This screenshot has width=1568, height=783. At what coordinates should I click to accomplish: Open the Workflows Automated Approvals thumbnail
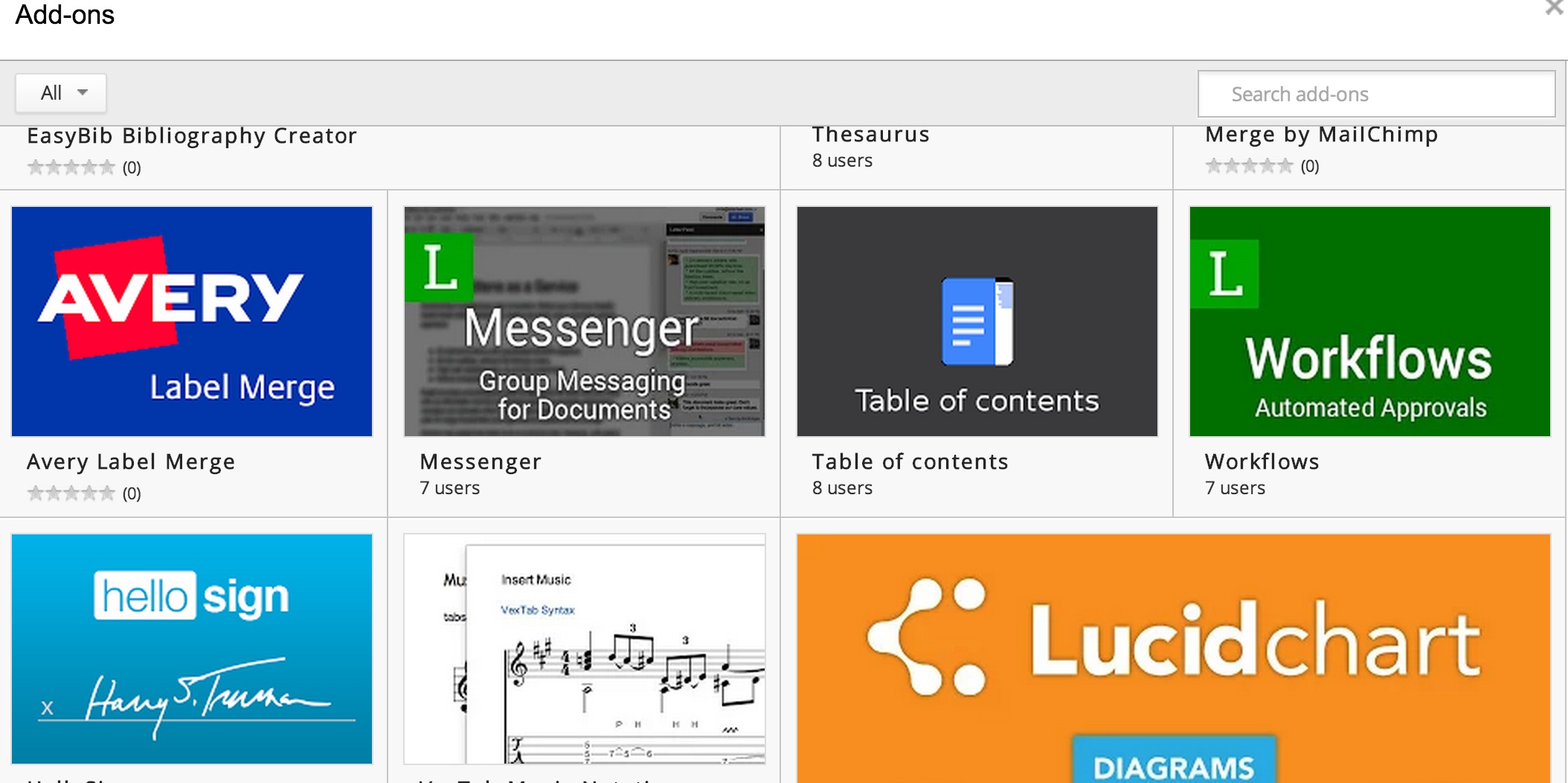coord(1370,322)
